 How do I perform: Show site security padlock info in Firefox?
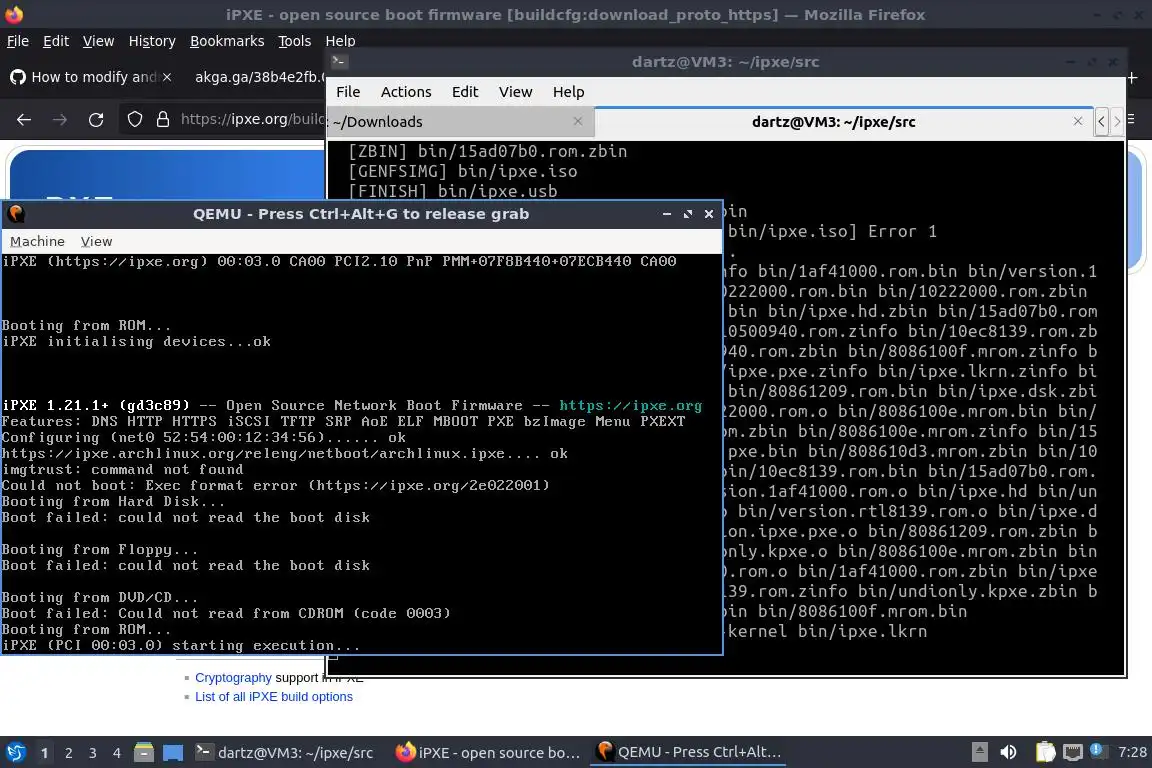163,119
